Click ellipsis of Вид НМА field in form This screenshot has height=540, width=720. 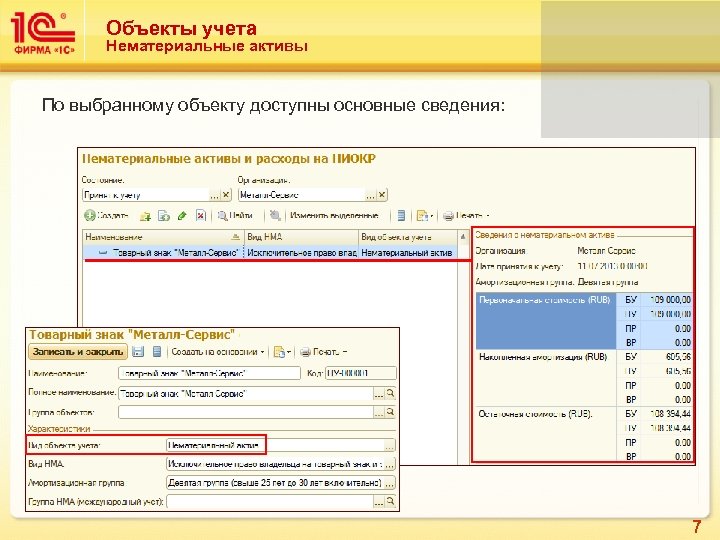389,464
